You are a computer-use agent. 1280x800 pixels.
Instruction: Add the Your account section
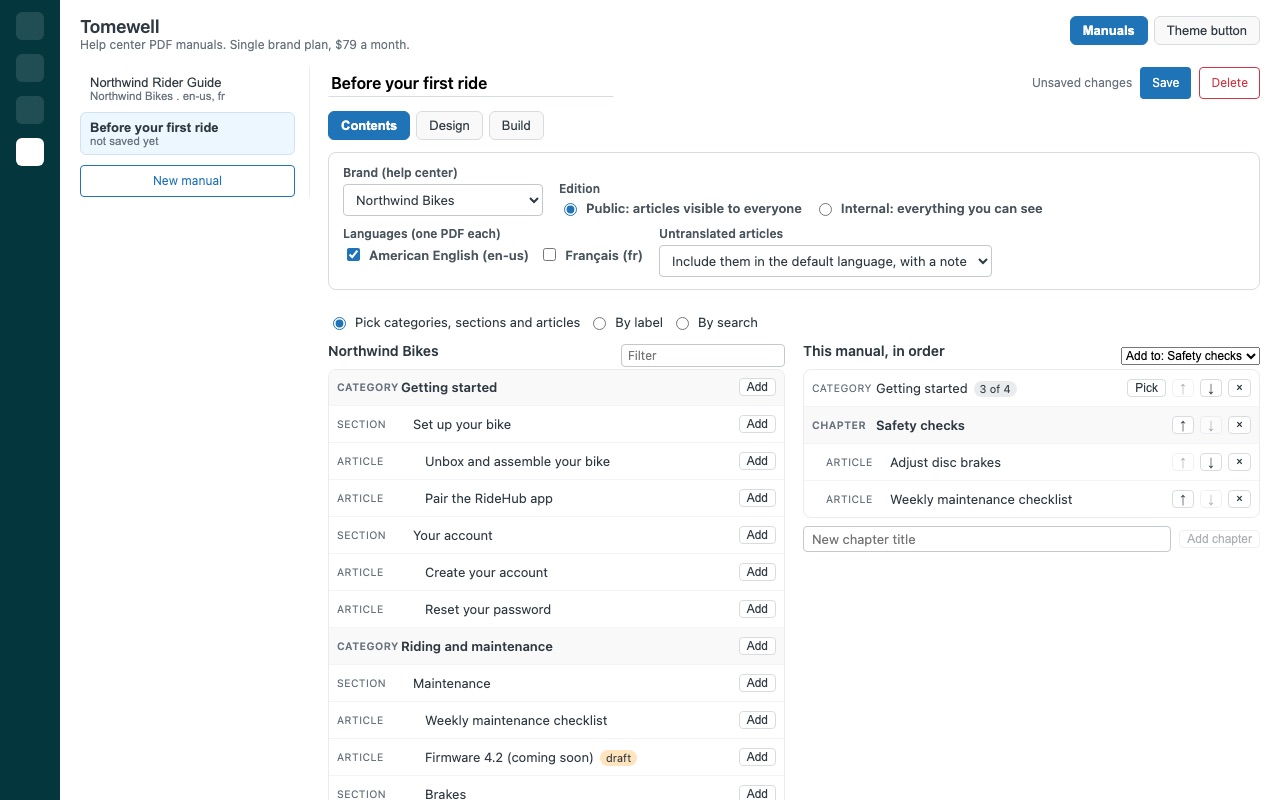point(757,535)
